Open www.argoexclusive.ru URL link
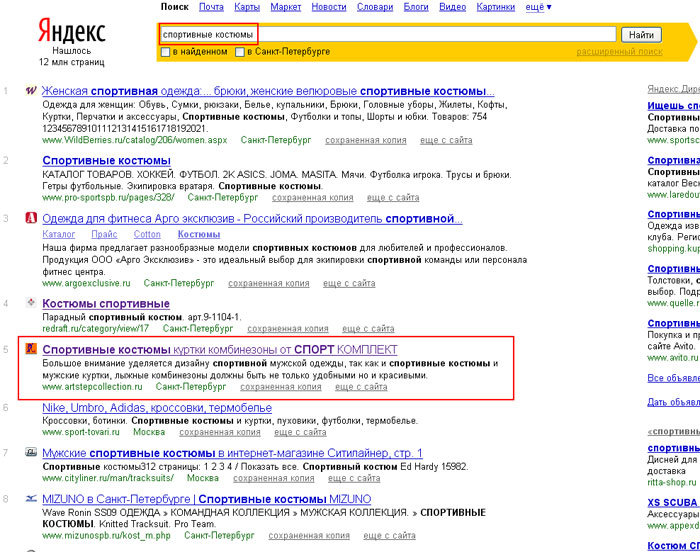Screen dimensions: 700x552 [x=86, y=283]
